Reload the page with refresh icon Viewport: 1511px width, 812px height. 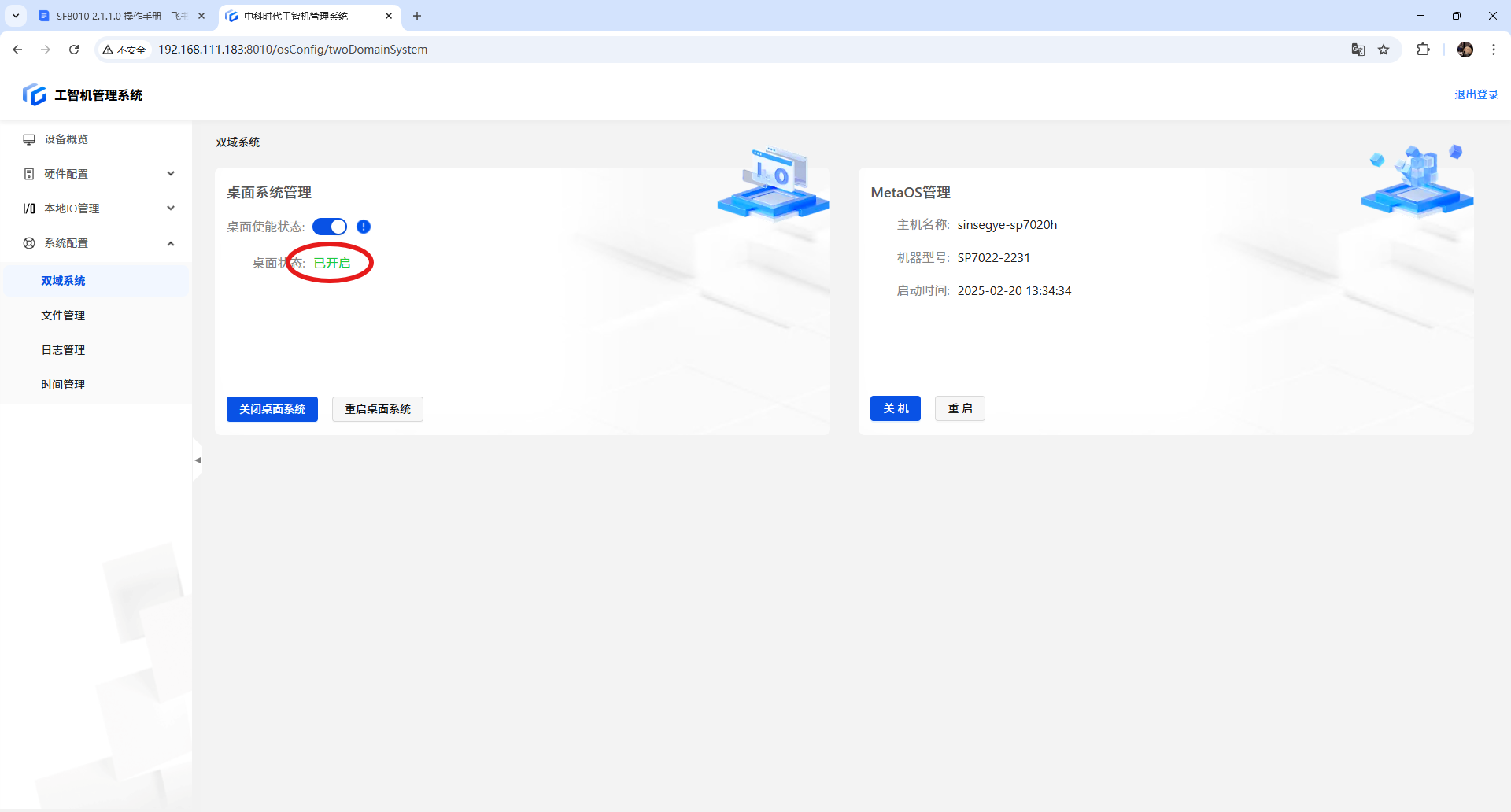[74, 50]
